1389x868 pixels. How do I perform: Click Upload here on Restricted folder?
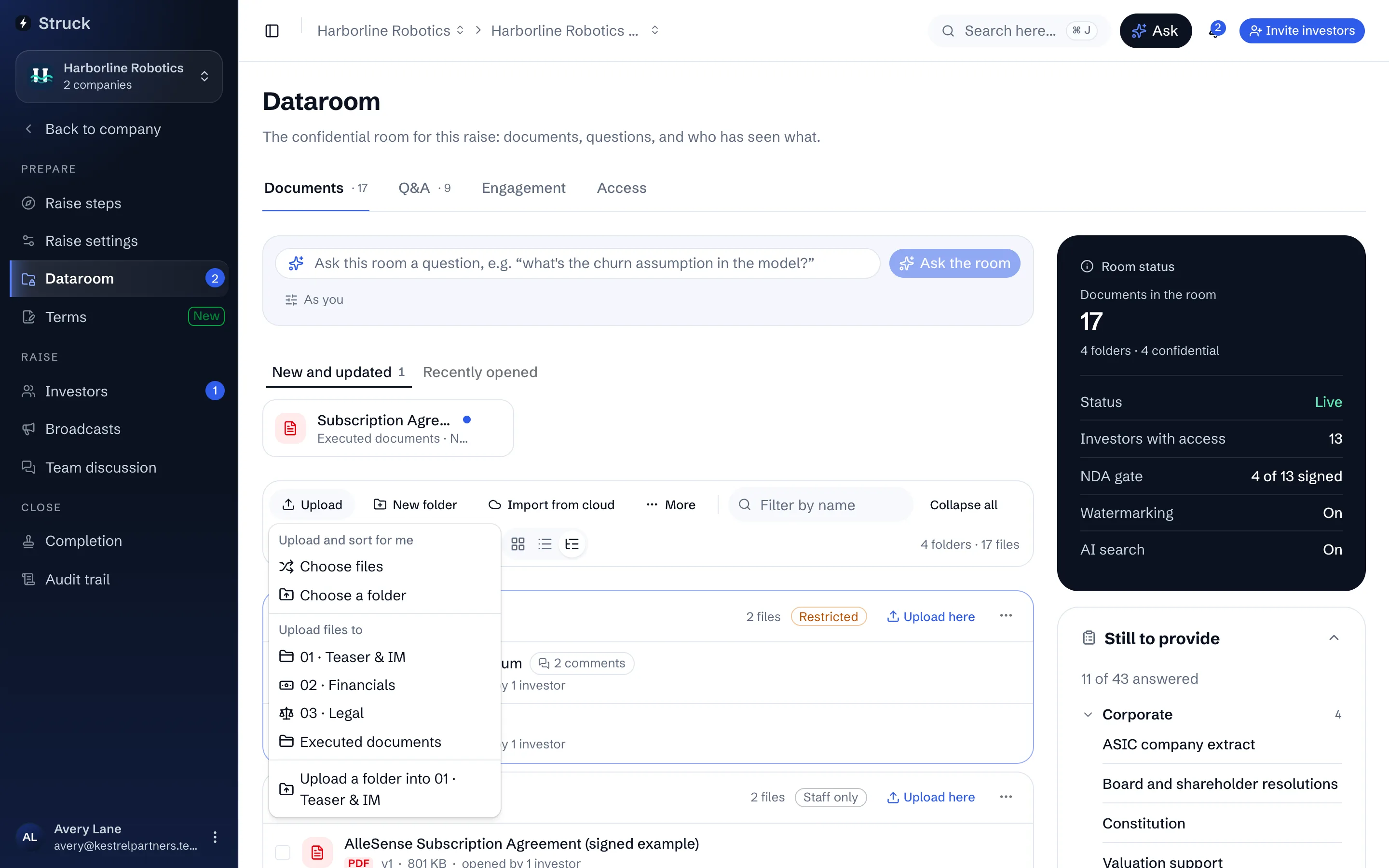click(x=931, y=617)
